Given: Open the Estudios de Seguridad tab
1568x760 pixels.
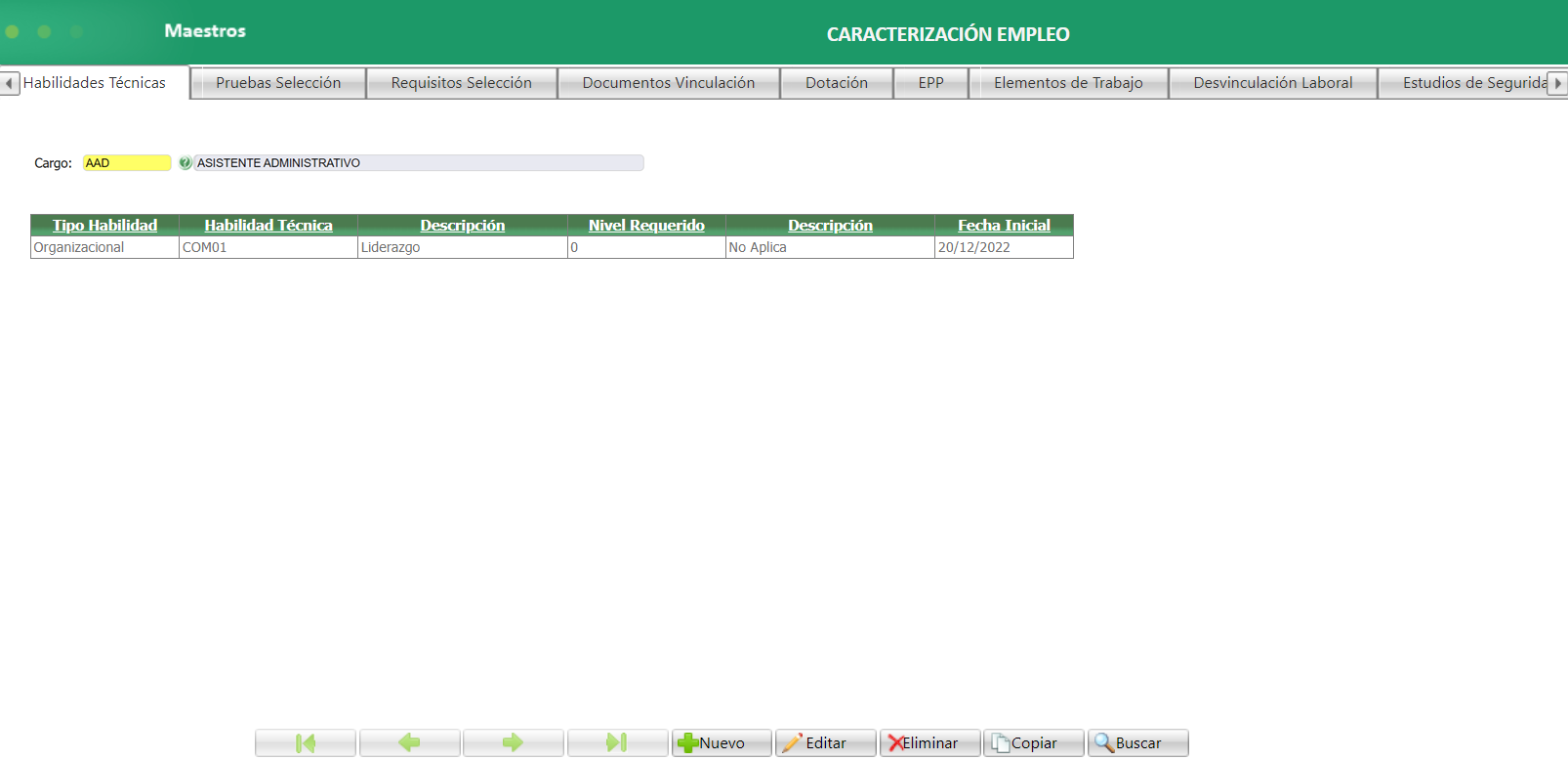Looking at the screenshot, I should coord(1464,83).
